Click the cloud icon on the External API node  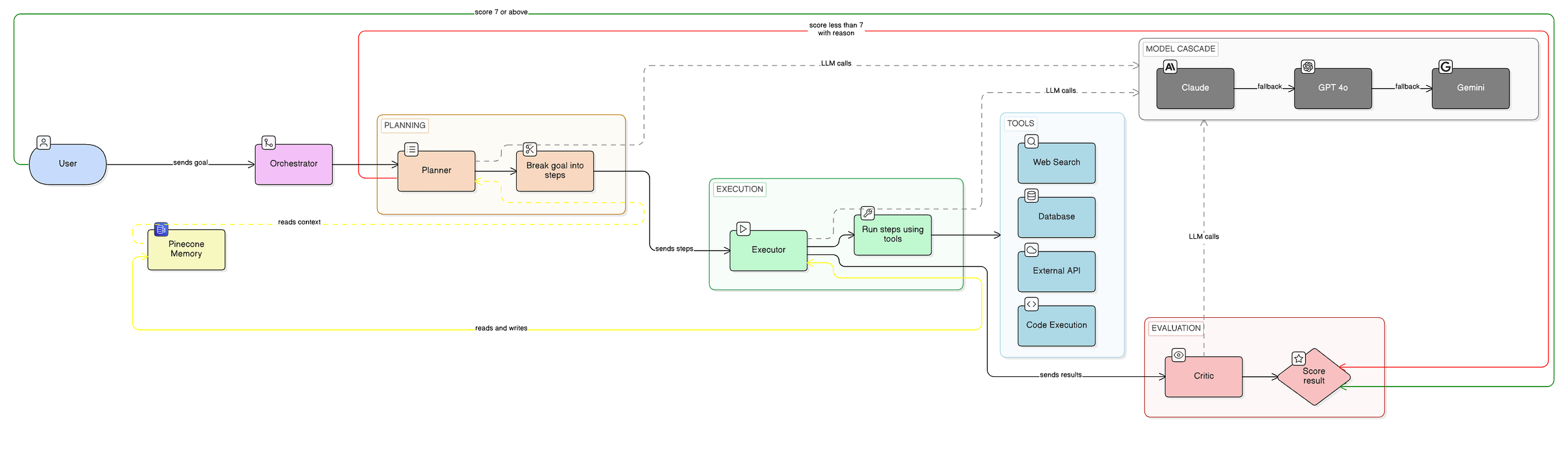(x=1032, y=250)
